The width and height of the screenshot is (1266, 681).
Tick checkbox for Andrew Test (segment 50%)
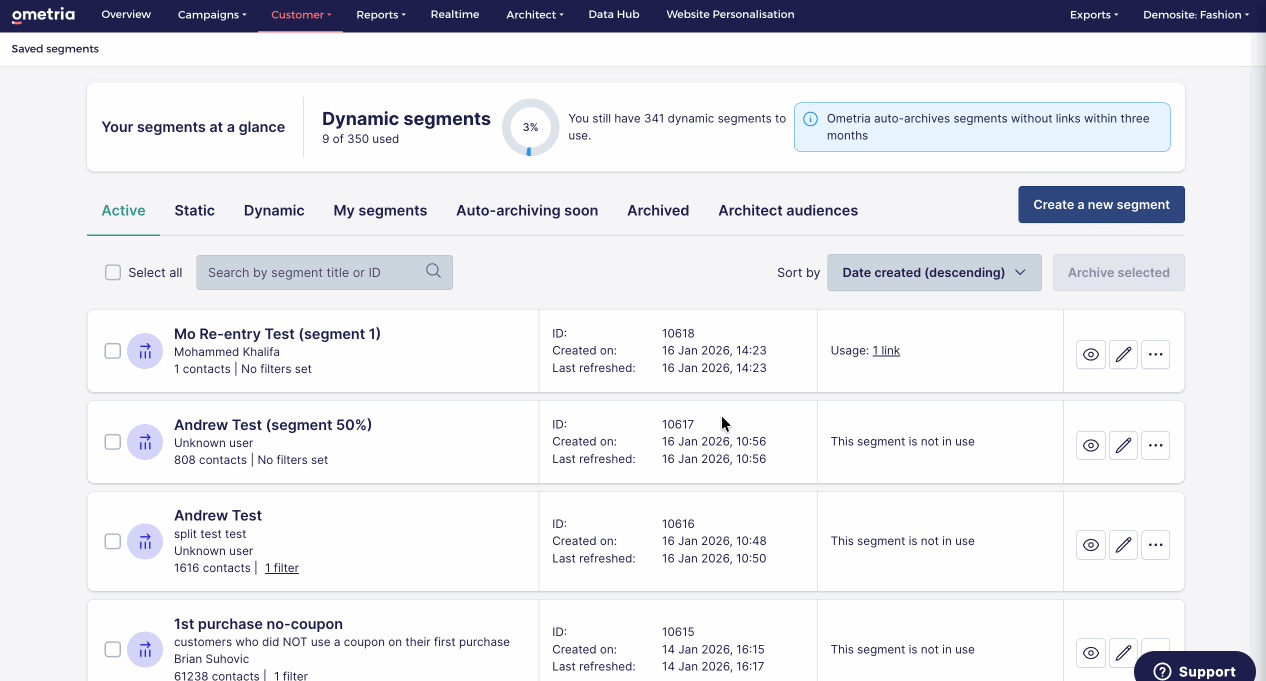pos(113,442)
